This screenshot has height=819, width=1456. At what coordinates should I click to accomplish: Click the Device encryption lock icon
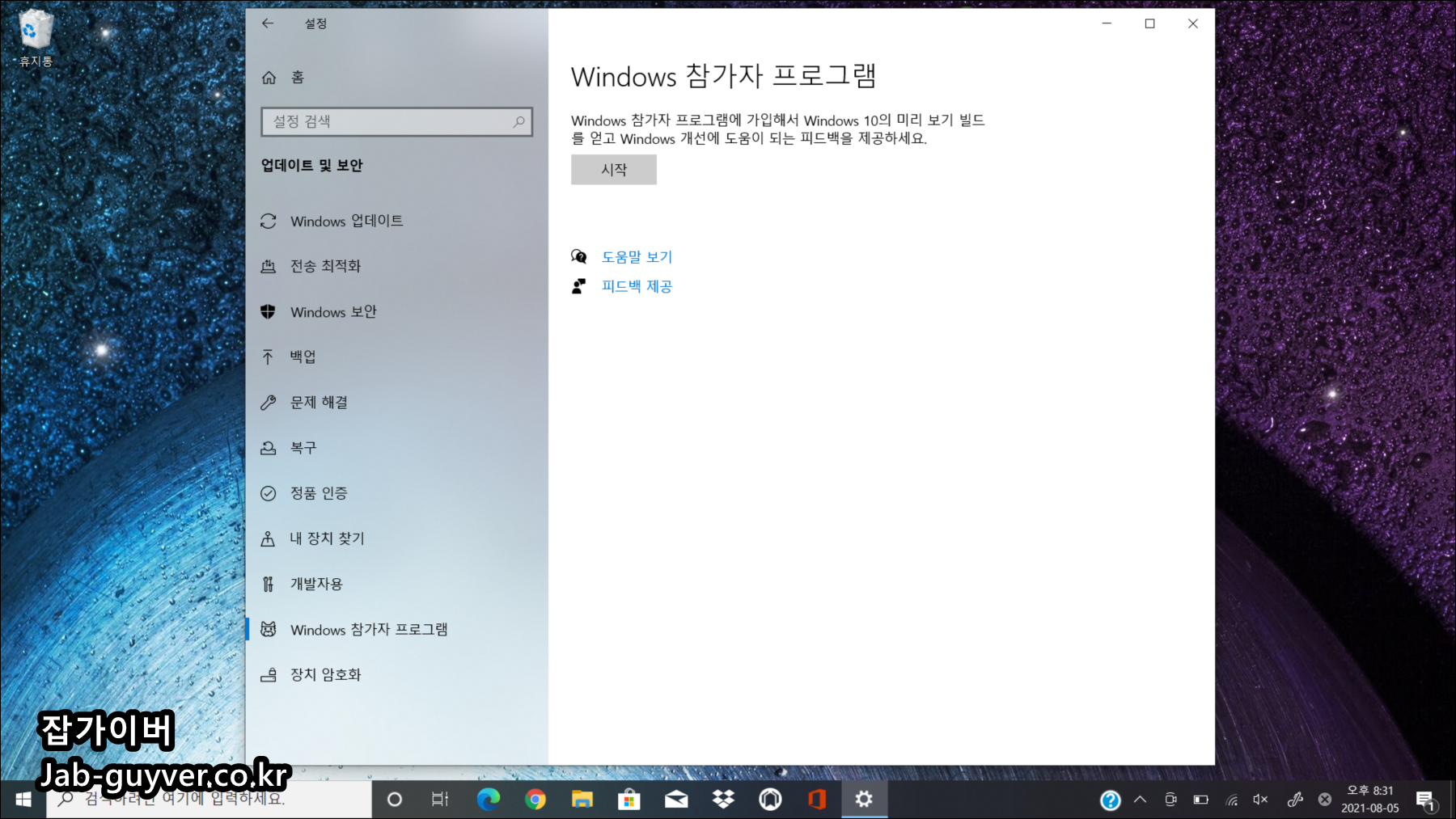click(x=269, y=674)
